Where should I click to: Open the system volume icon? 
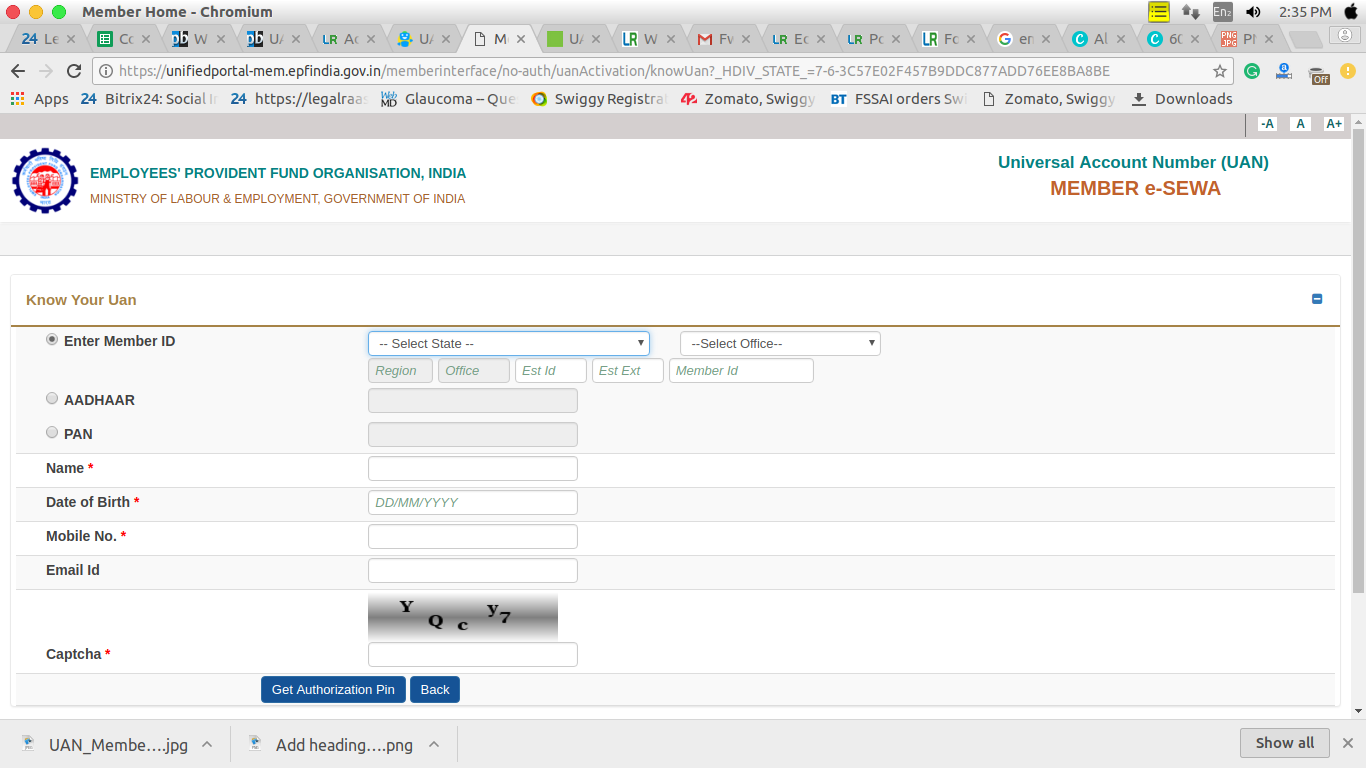coord(1253,12)
